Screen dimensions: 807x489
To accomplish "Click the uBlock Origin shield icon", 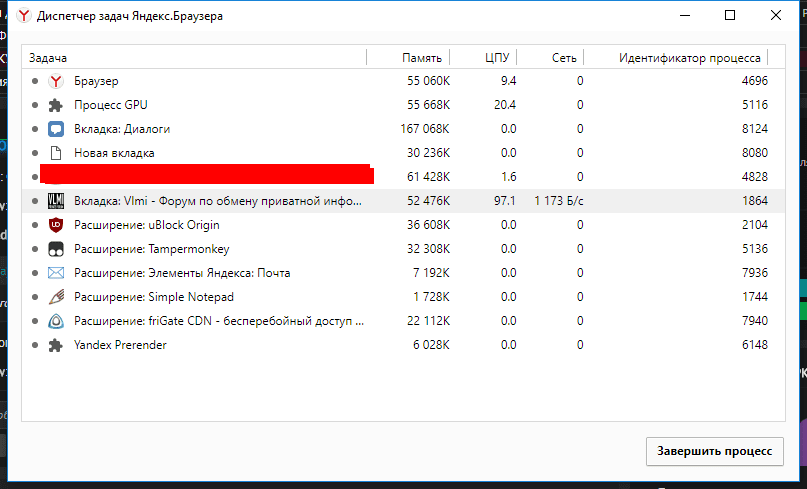I will (56, 225).
